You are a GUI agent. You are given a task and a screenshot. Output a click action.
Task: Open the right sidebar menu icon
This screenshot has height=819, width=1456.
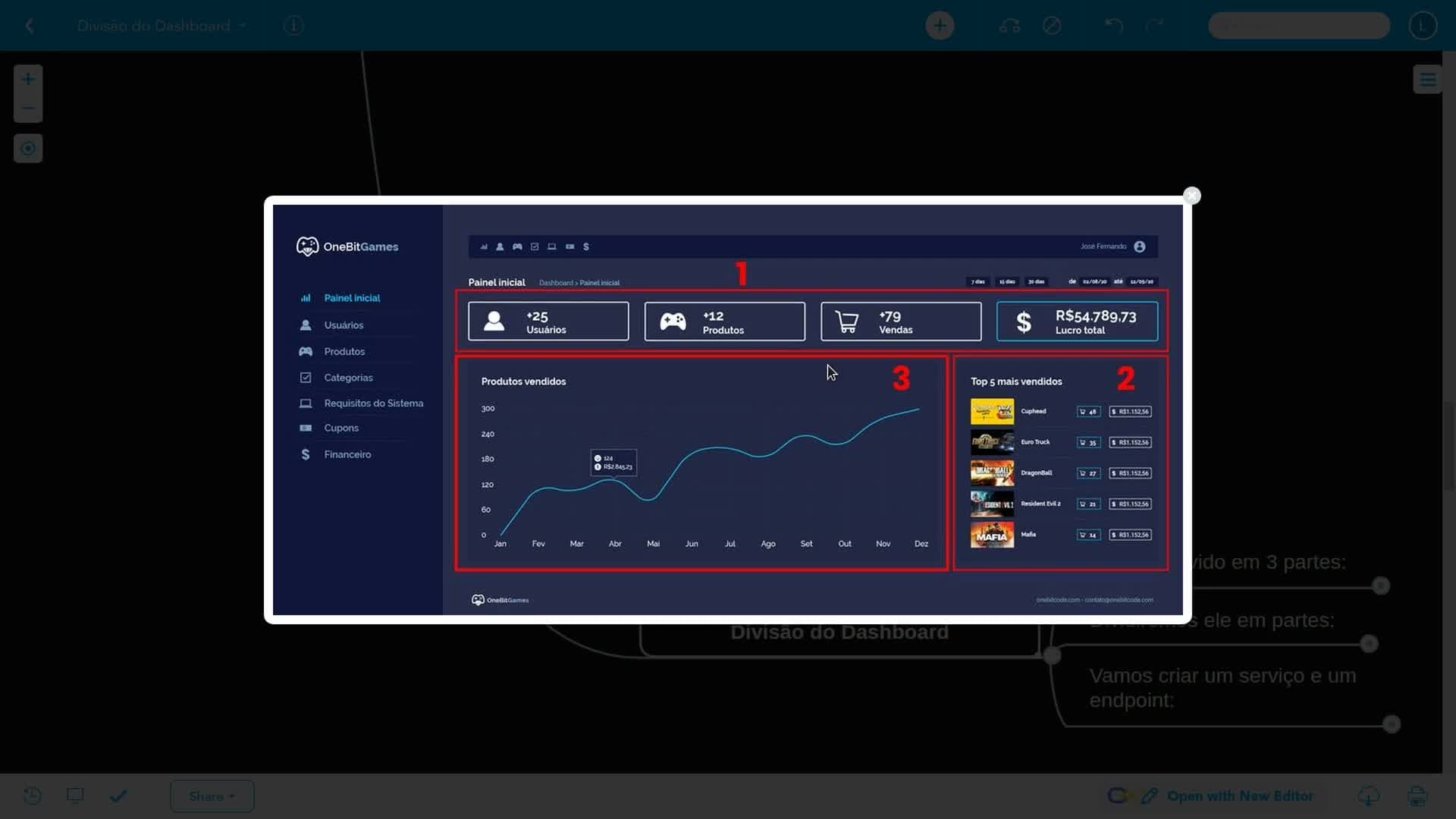[1427, 79]
